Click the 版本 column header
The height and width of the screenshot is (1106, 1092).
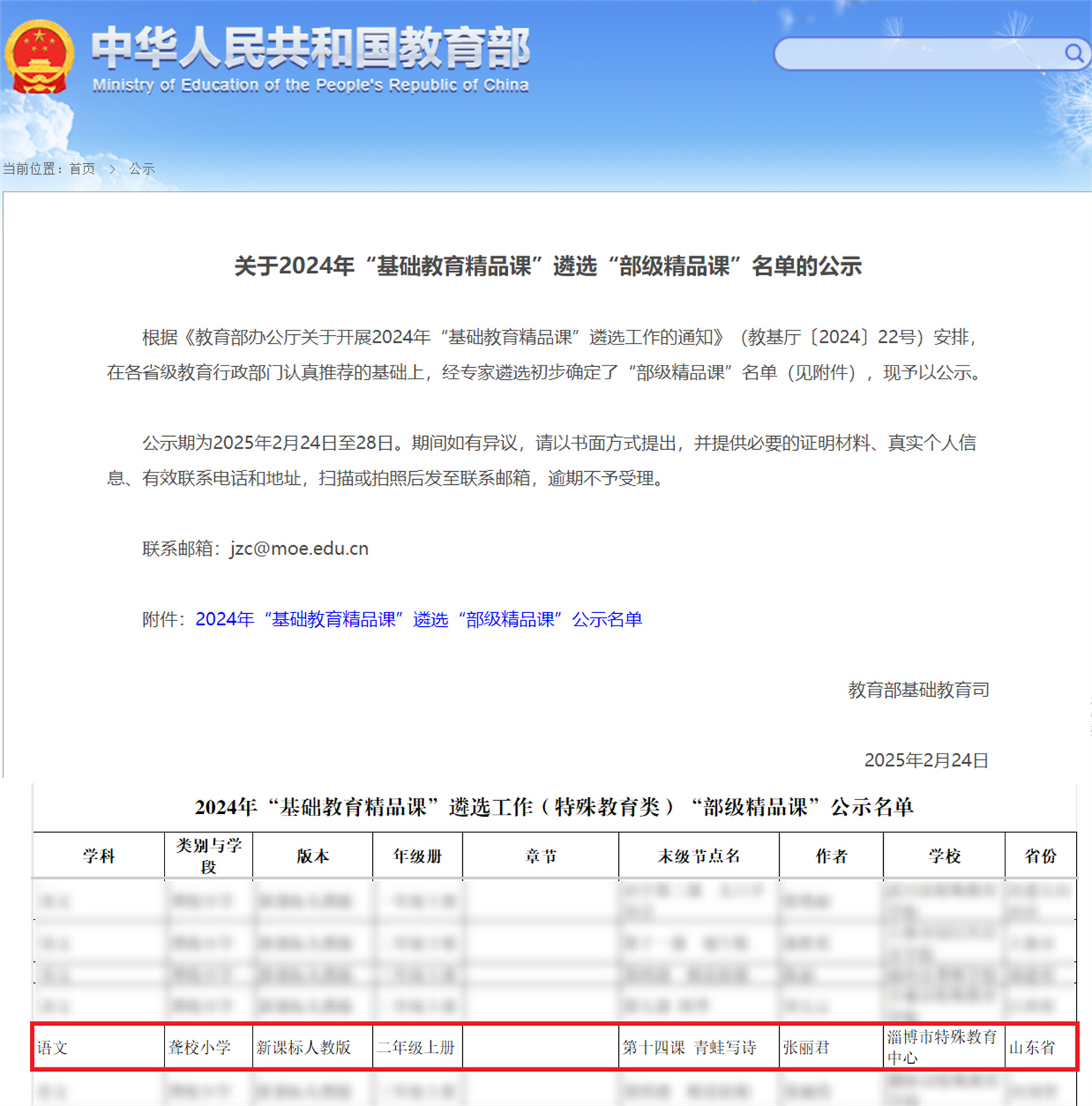[x=312, y=856]
